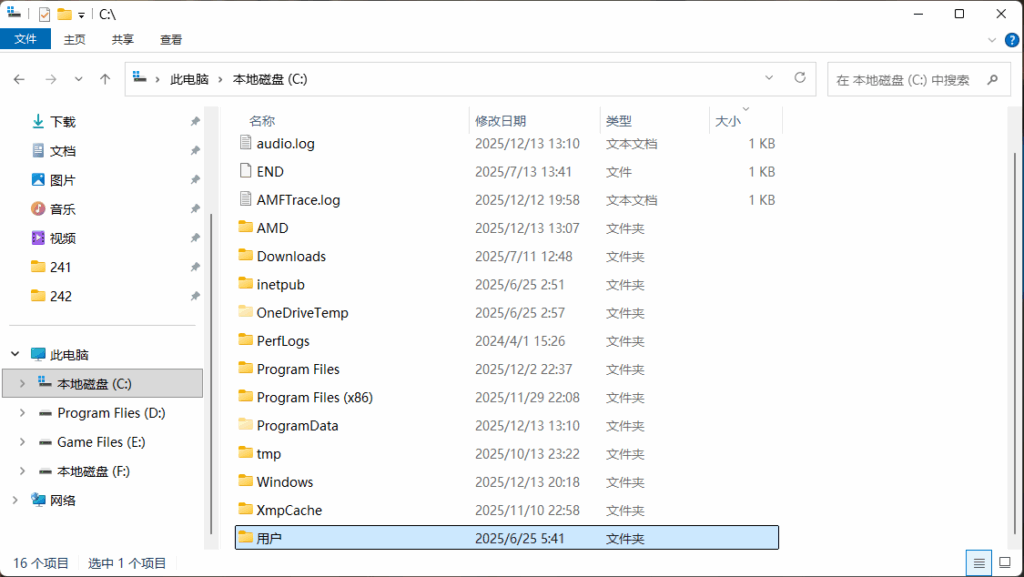Select the END file icon
This screenshot has width=1024, height=577.
[246, 171]
